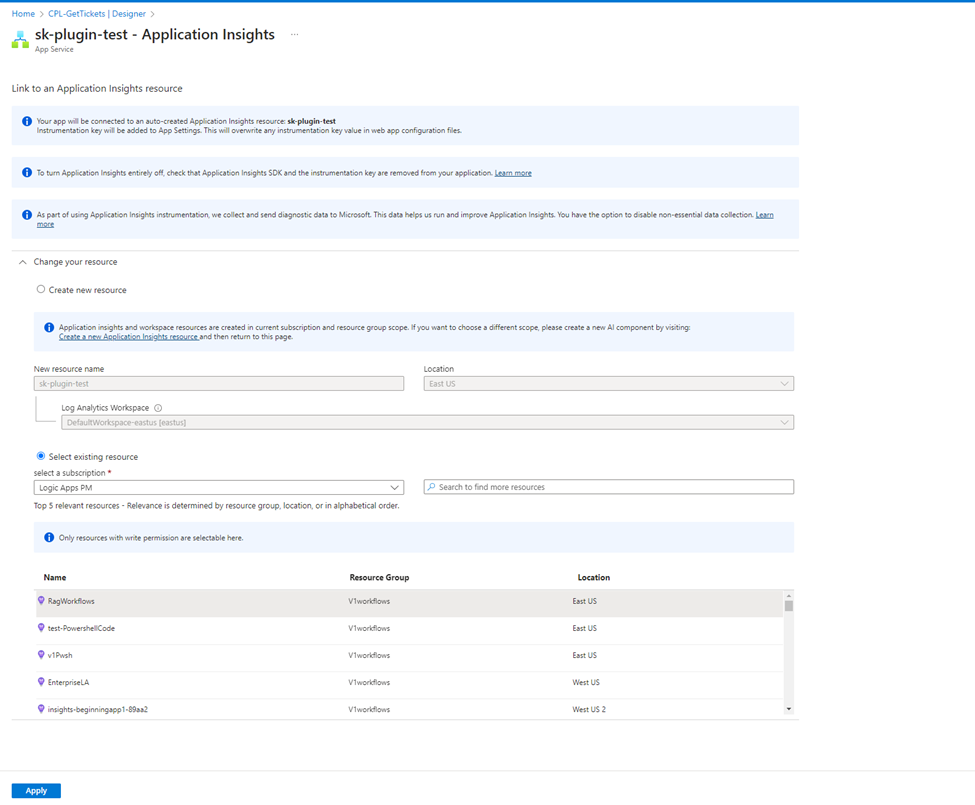Click the EnterpriseLA resource icon
Viewport: 975px width, 805px height.
coord(41,682)
